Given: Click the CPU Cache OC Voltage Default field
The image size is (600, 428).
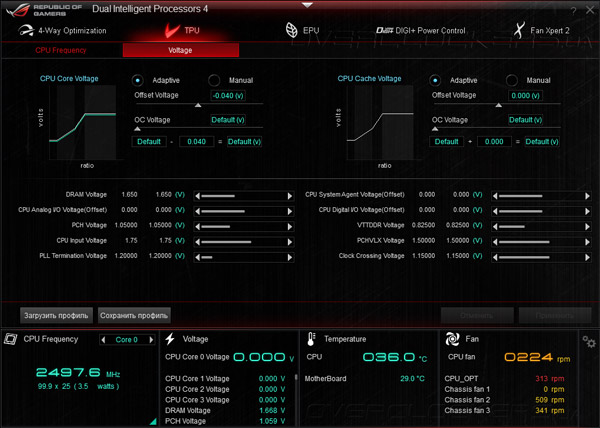Looking at the screenshot, I should tap(525, 120).
